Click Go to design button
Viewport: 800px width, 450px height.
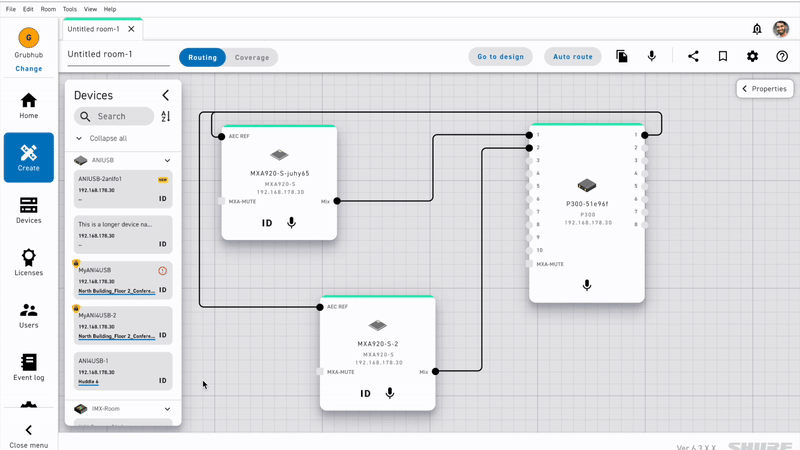[501, 57]
